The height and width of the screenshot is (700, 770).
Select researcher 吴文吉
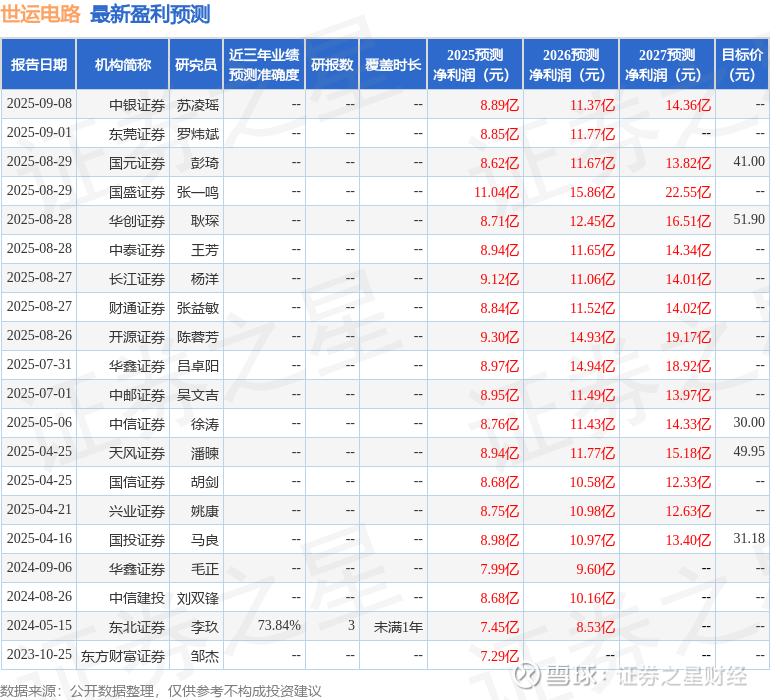point(197,395)
